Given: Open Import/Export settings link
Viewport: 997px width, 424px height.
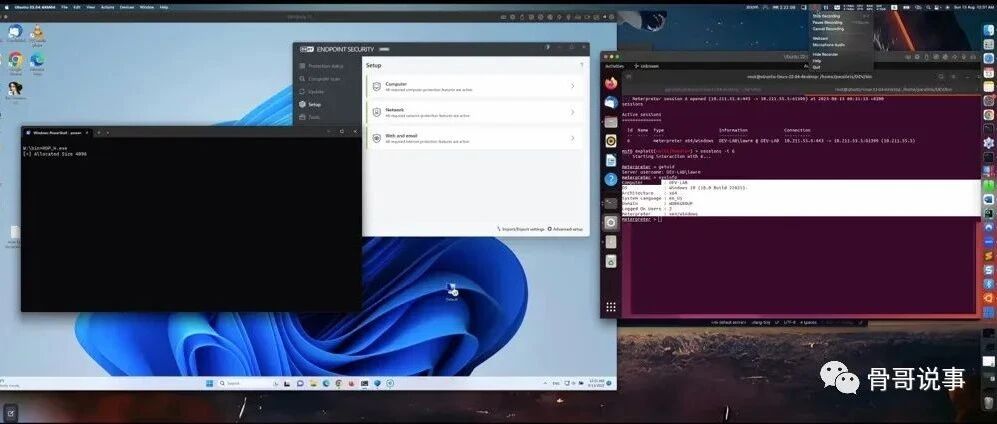Looking at the screenshot, I should coord(520,229).
